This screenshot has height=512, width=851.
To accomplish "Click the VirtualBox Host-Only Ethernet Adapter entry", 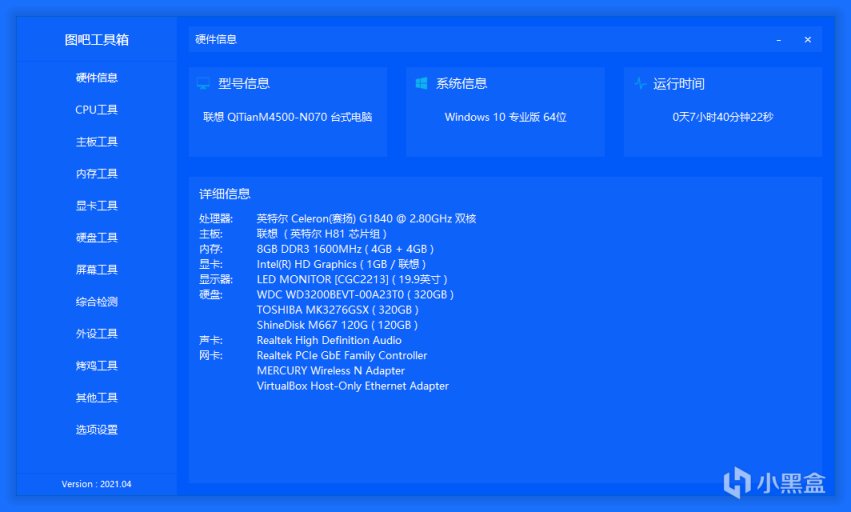I will pyautogui.click(x=353, y=386).
